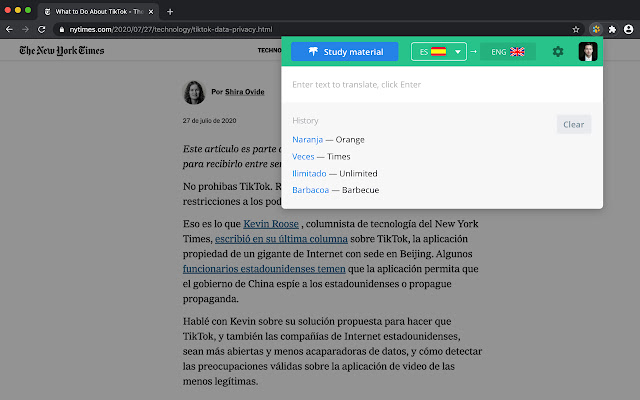Bookmark this page with the star icon
This screenshot has height=400, width=640.
point(576,29)
